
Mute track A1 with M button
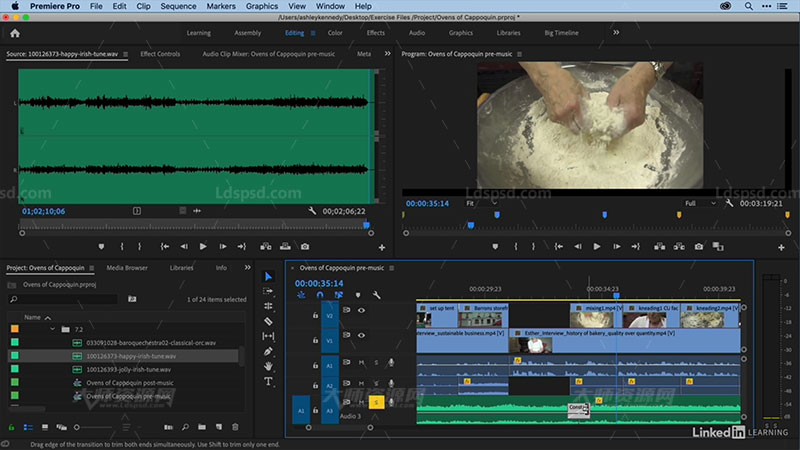pyautogui.click(x=361, y=363)
